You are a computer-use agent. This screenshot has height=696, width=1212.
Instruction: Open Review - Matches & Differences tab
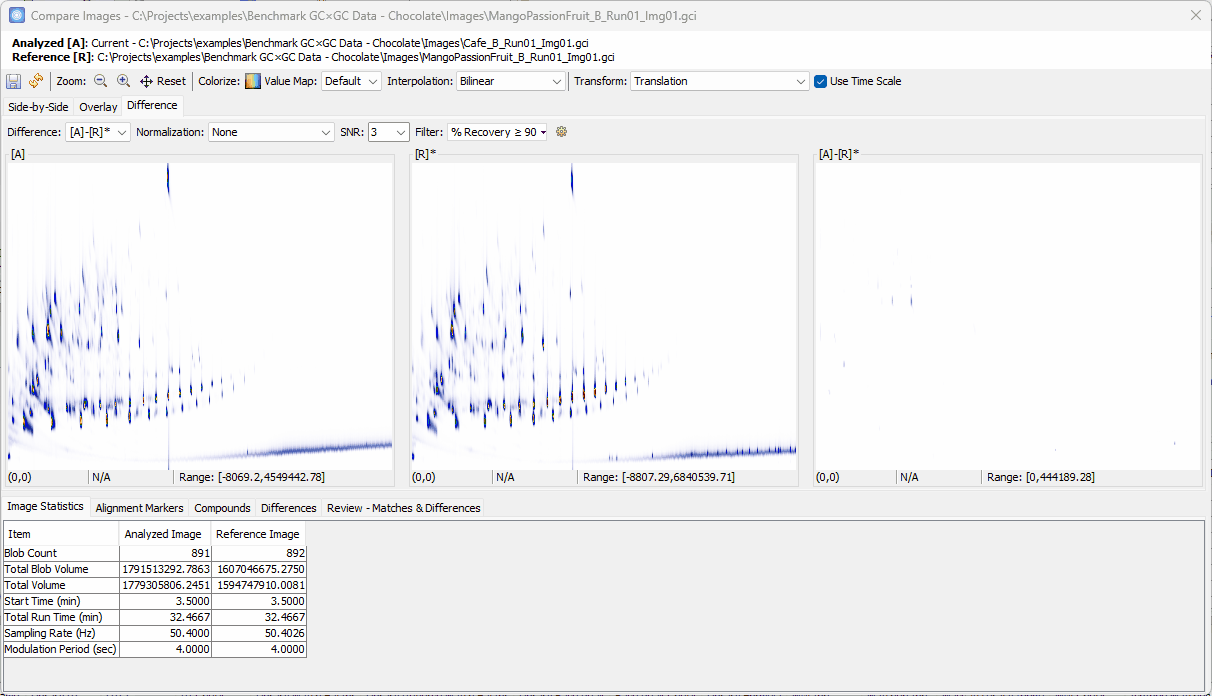pyautogui.click(x=403, y=508)
